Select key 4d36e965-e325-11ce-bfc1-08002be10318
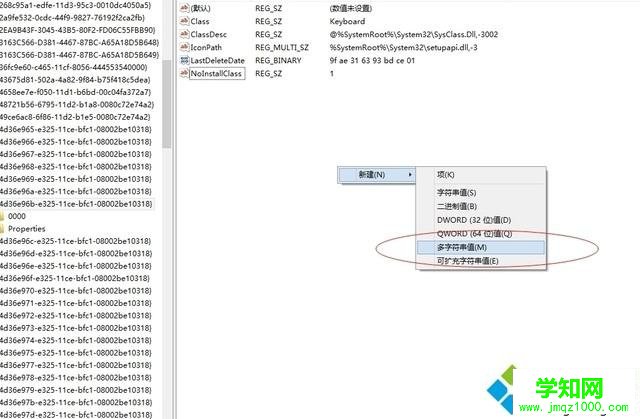 pos(76,129)
